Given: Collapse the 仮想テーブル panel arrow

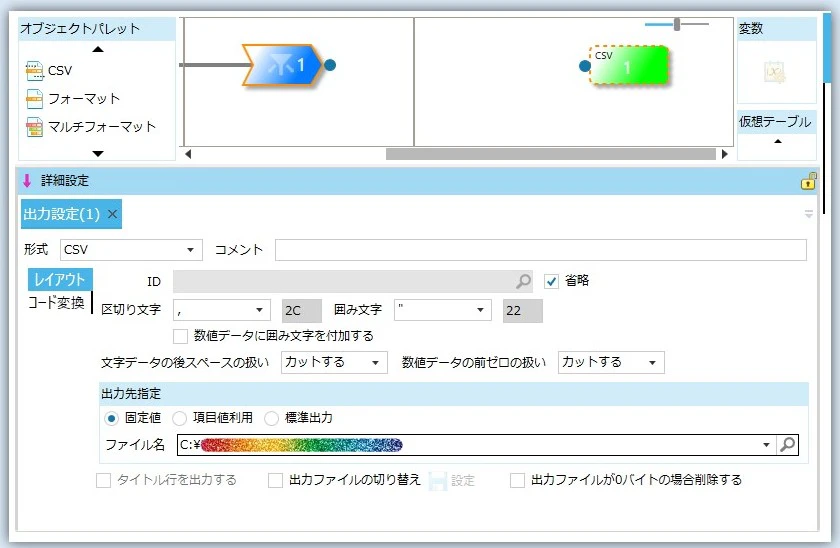Looking at the screenshot, I should click(778, 141).
